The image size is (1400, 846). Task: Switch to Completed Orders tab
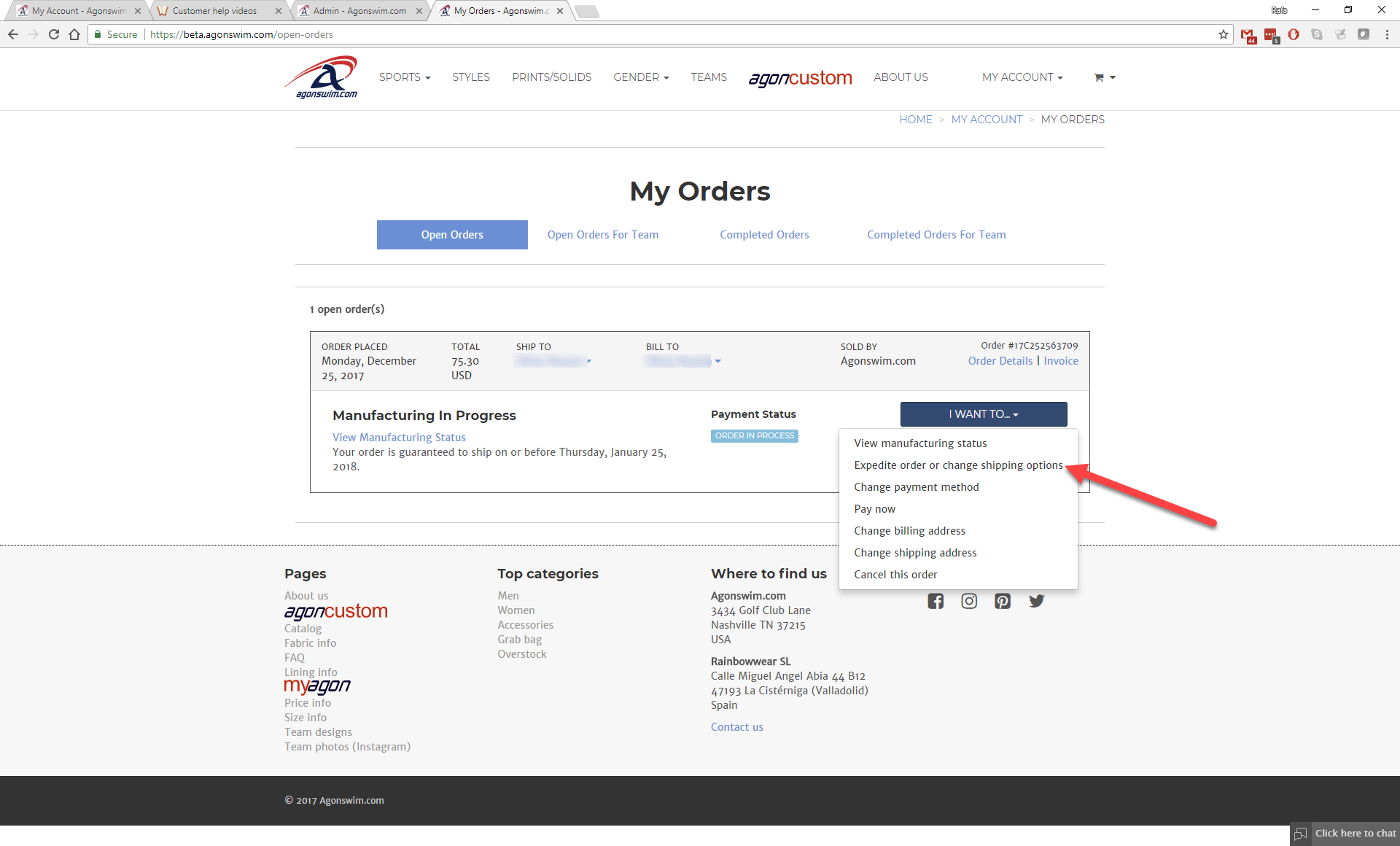pos(764,235)
